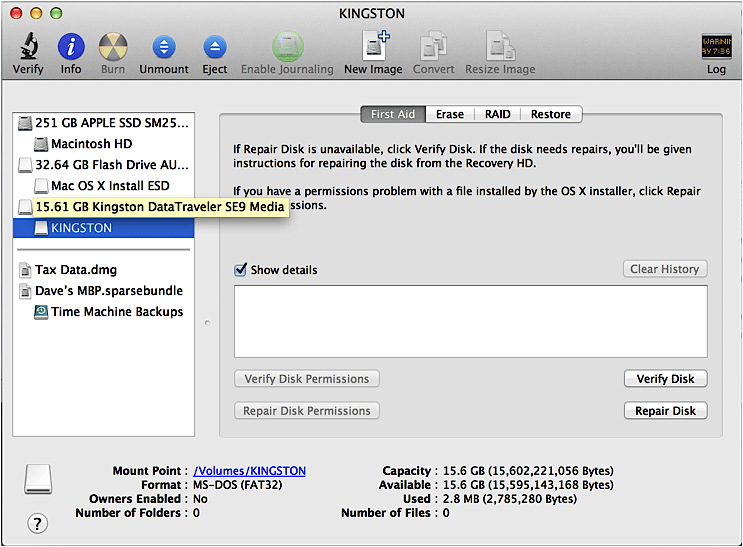
Task: Click the Verify microscope icon in toolbar
Action: 28,47
